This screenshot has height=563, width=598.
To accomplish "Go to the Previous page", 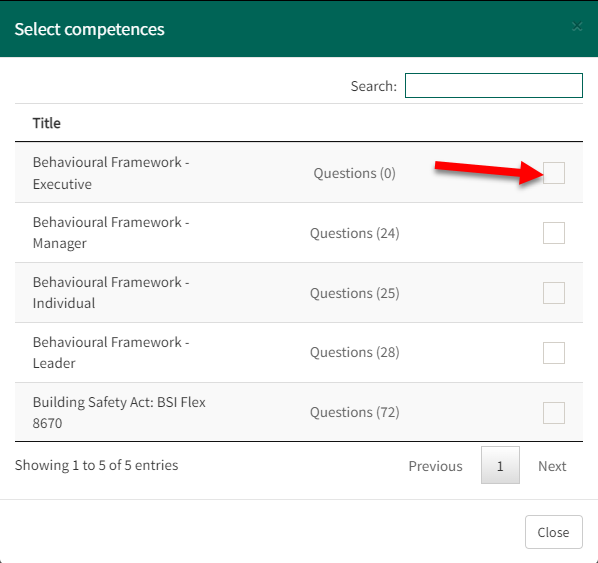I will click(x=435, y=466).
